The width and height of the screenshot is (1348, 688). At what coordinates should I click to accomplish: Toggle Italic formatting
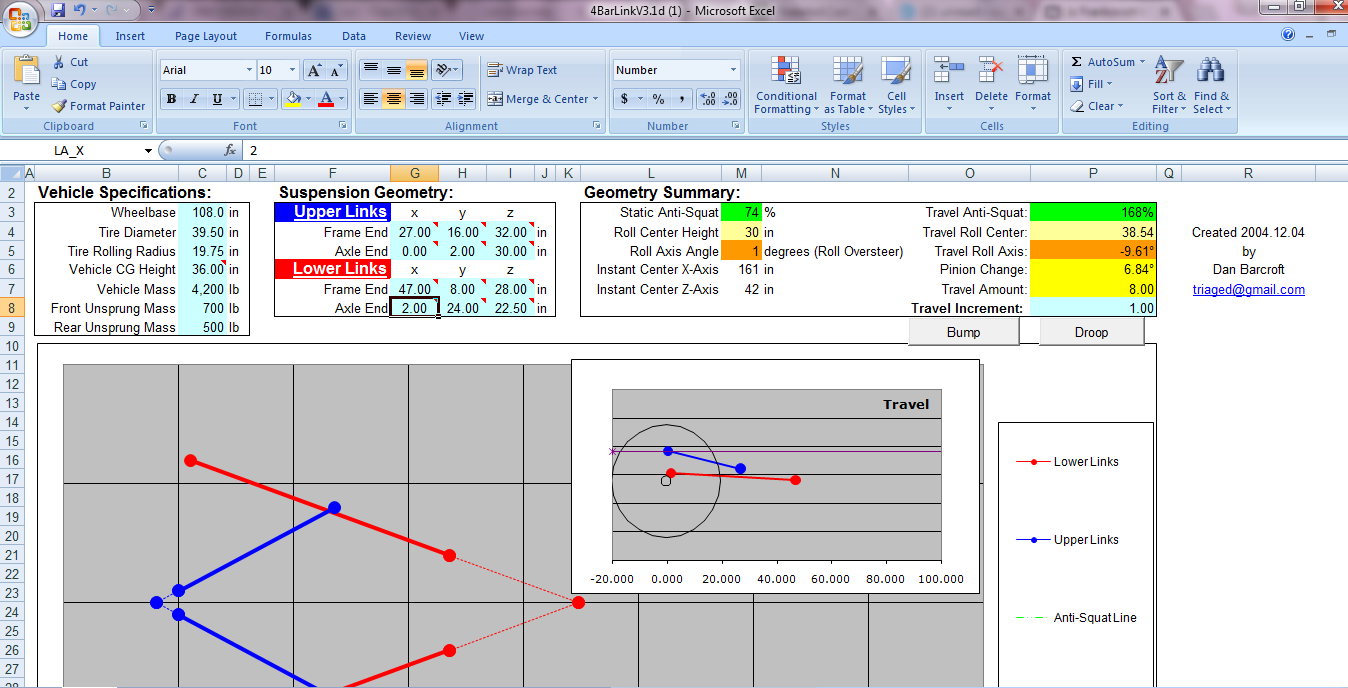point(193,99)
